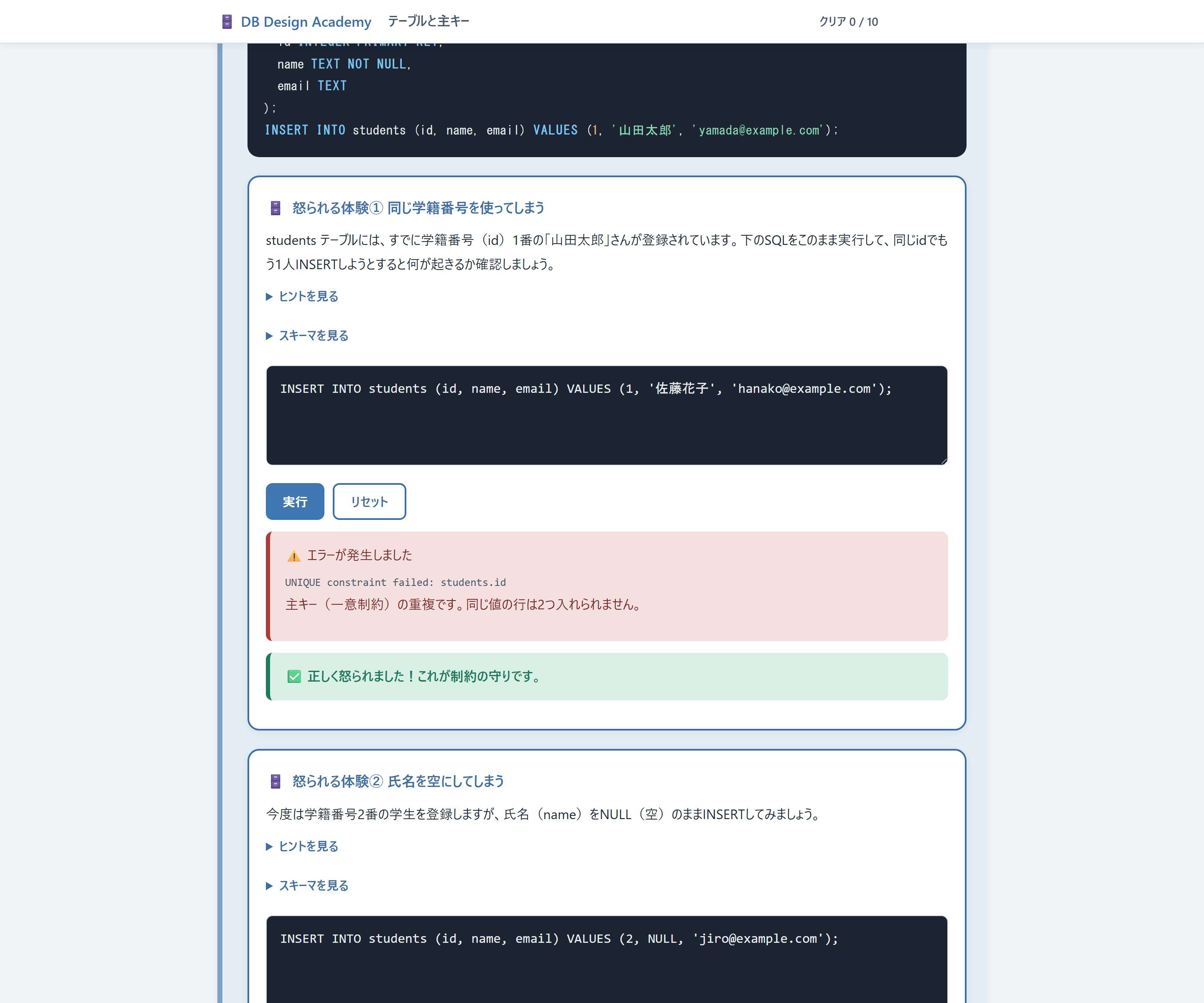This screenshot has width=1204, height=1003.
Task: Click the UNIQUE constraint failed message
Action: (395, 582)
